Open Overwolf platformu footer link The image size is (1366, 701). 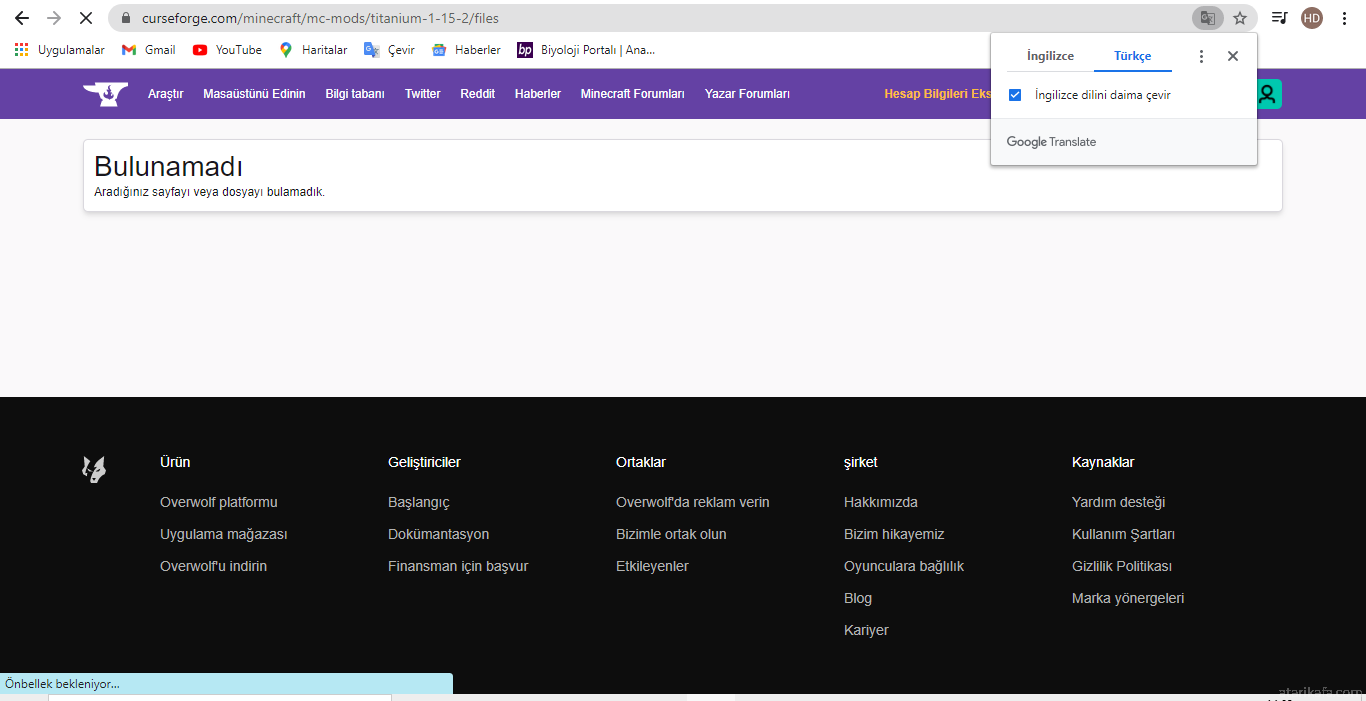(x=219, y=502)
